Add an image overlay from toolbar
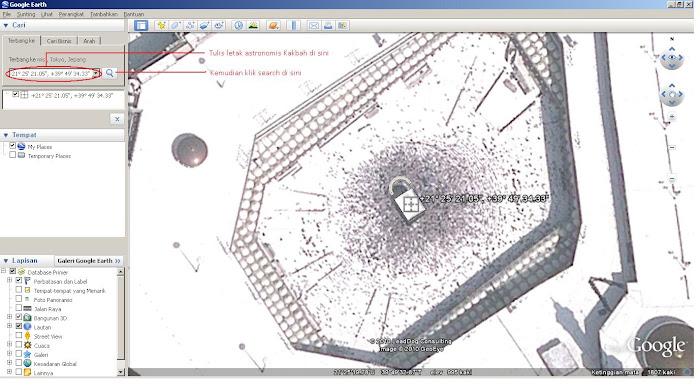The width and height of the screenshot is (700, 392). click(x=204, y=25)
